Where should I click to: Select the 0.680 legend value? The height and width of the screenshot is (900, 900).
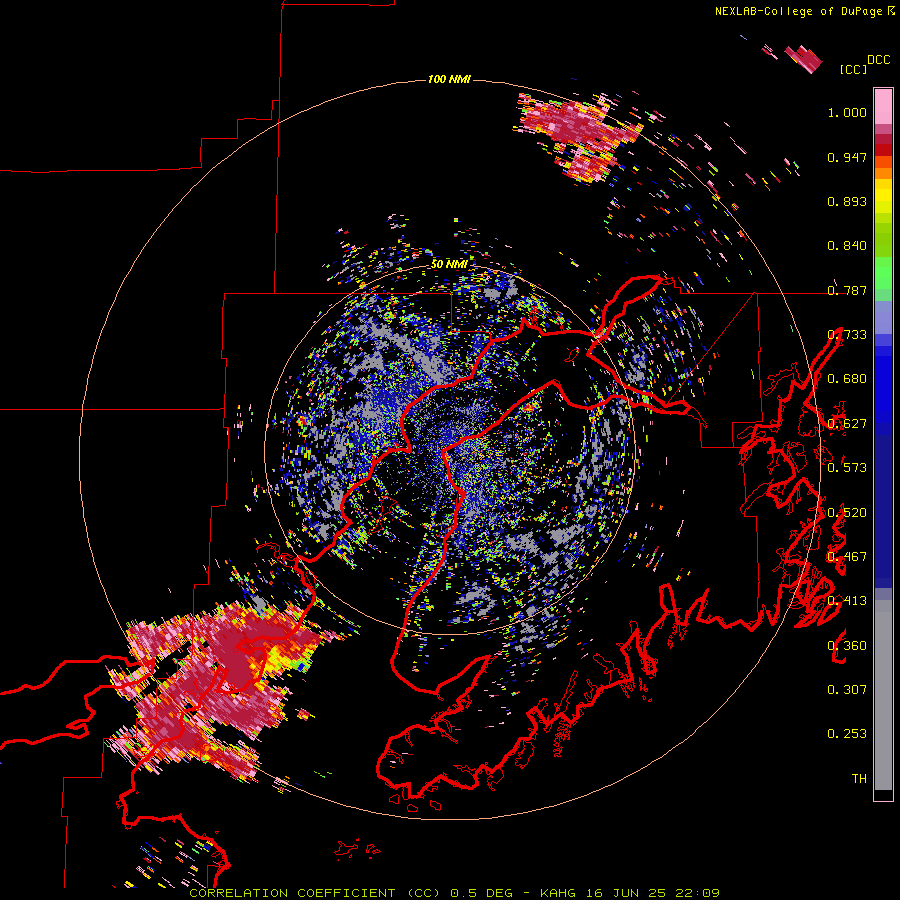pos(847,379)
